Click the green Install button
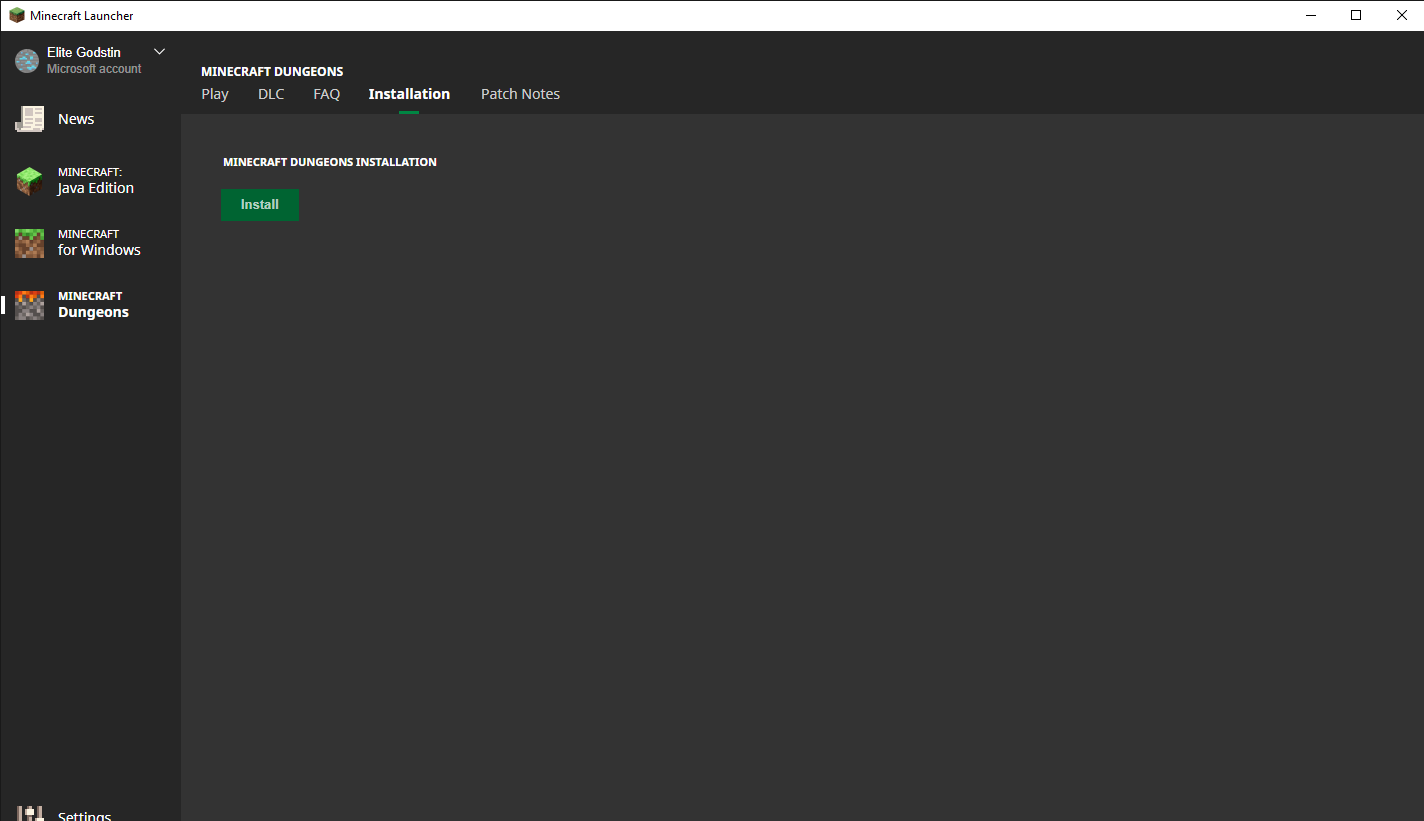The height and width of the screenshot is (821, 1424). pos(260,205)
